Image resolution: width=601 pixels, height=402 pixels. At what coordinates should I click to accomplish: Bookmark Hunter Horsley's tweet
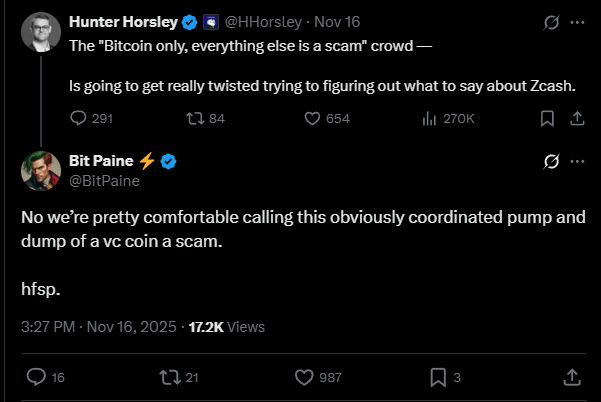pyautogui.click(x=546, y=119)
